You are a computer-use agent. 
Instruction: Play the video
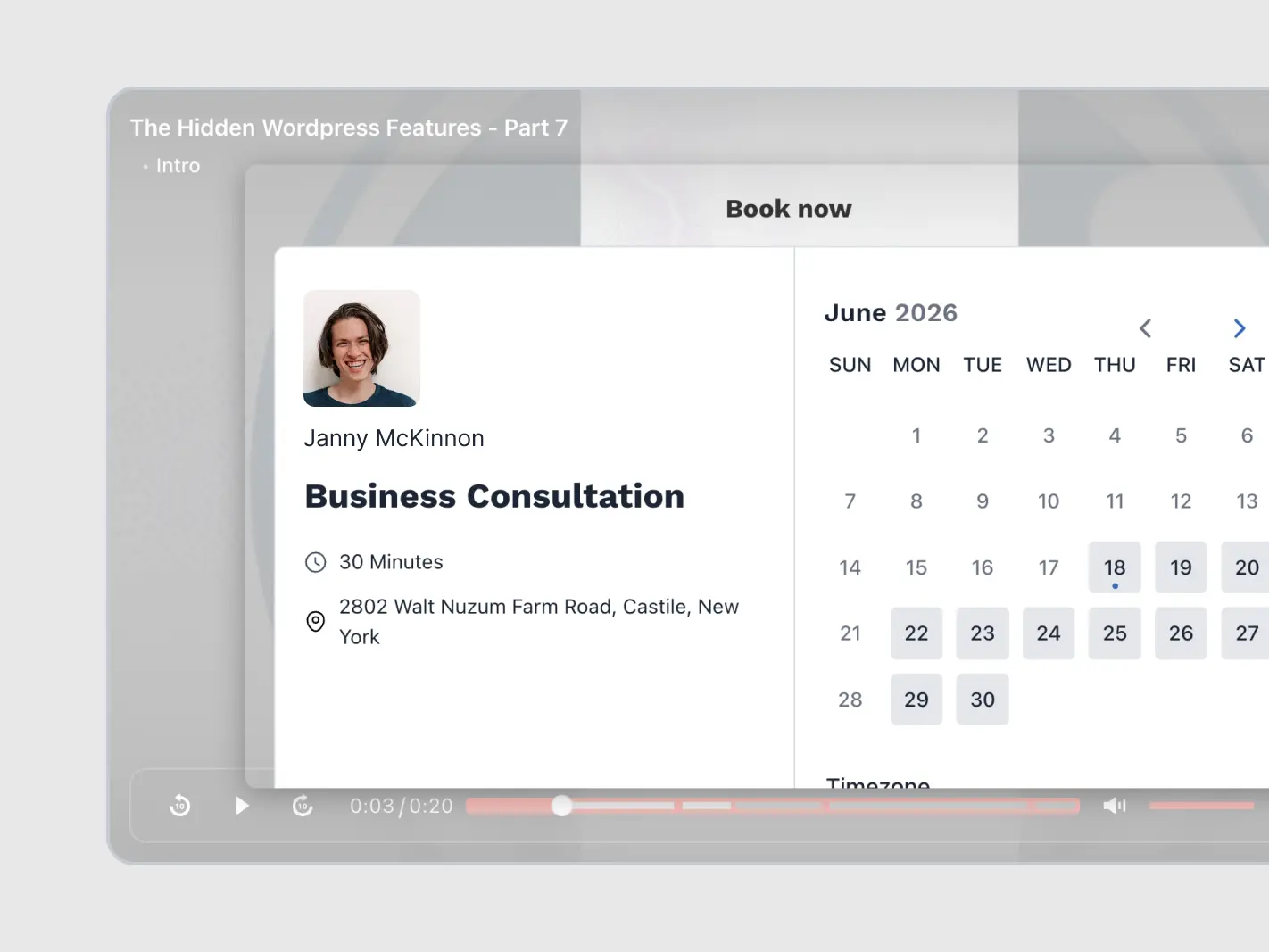point(242,806)
